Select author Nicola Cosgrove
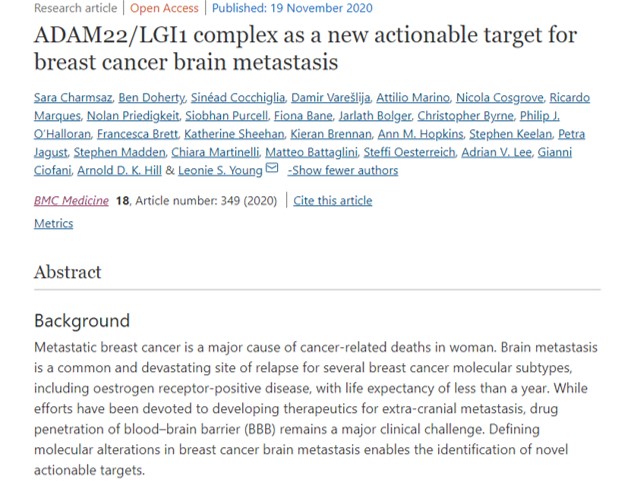Image resolution: width=629 pixels, height=495 pixels. (499, 97)
